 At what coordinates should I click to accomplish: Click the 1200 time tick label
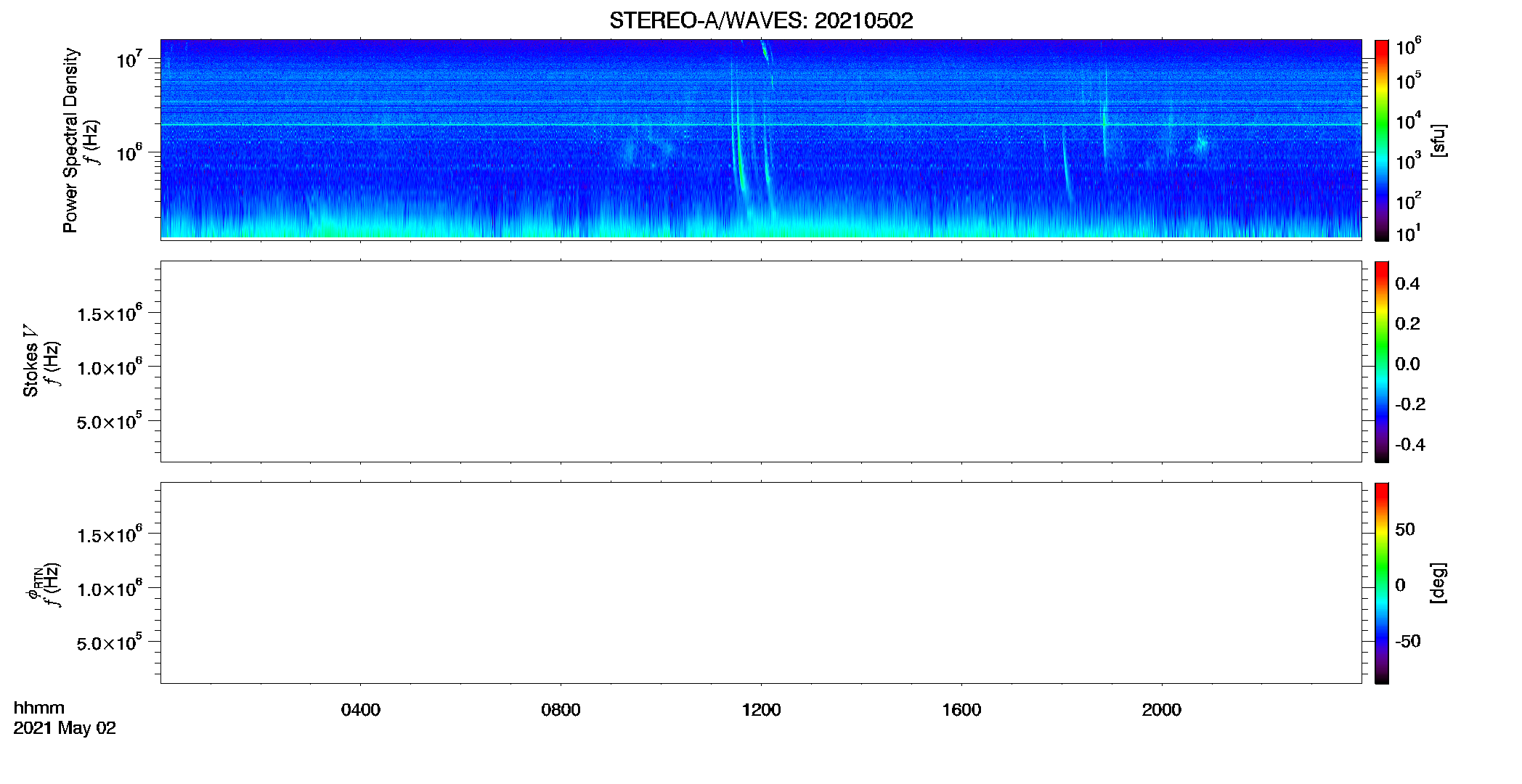pyautogui.click(x=761, y=710)
